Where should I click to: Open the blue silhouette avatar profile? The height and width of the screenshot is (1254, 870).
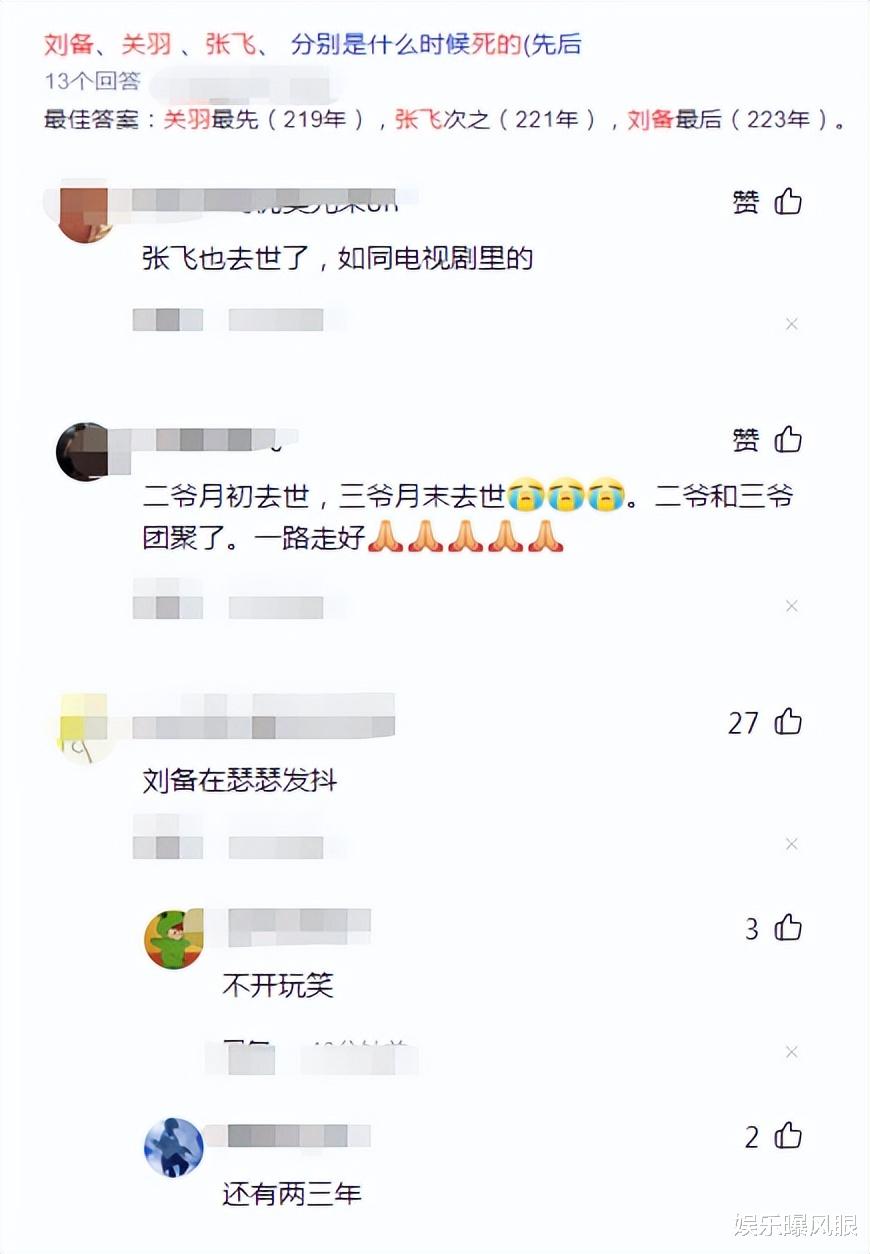[174, 1147]
